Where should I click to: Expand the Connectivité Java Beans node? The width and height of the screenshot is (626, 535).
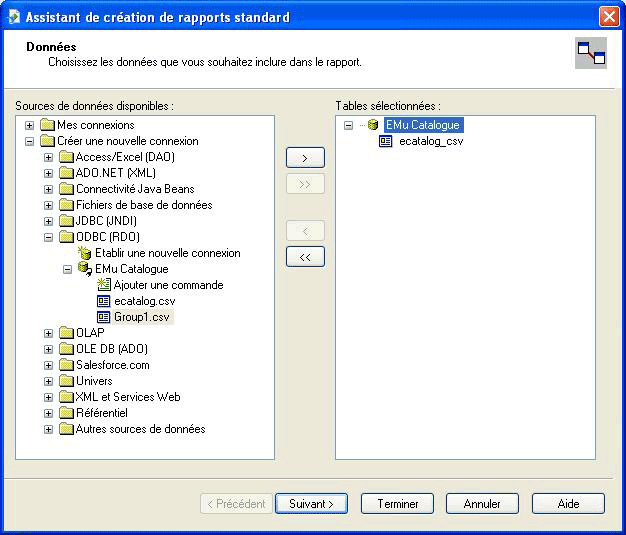pyautogui.click(x=48, y=189)
